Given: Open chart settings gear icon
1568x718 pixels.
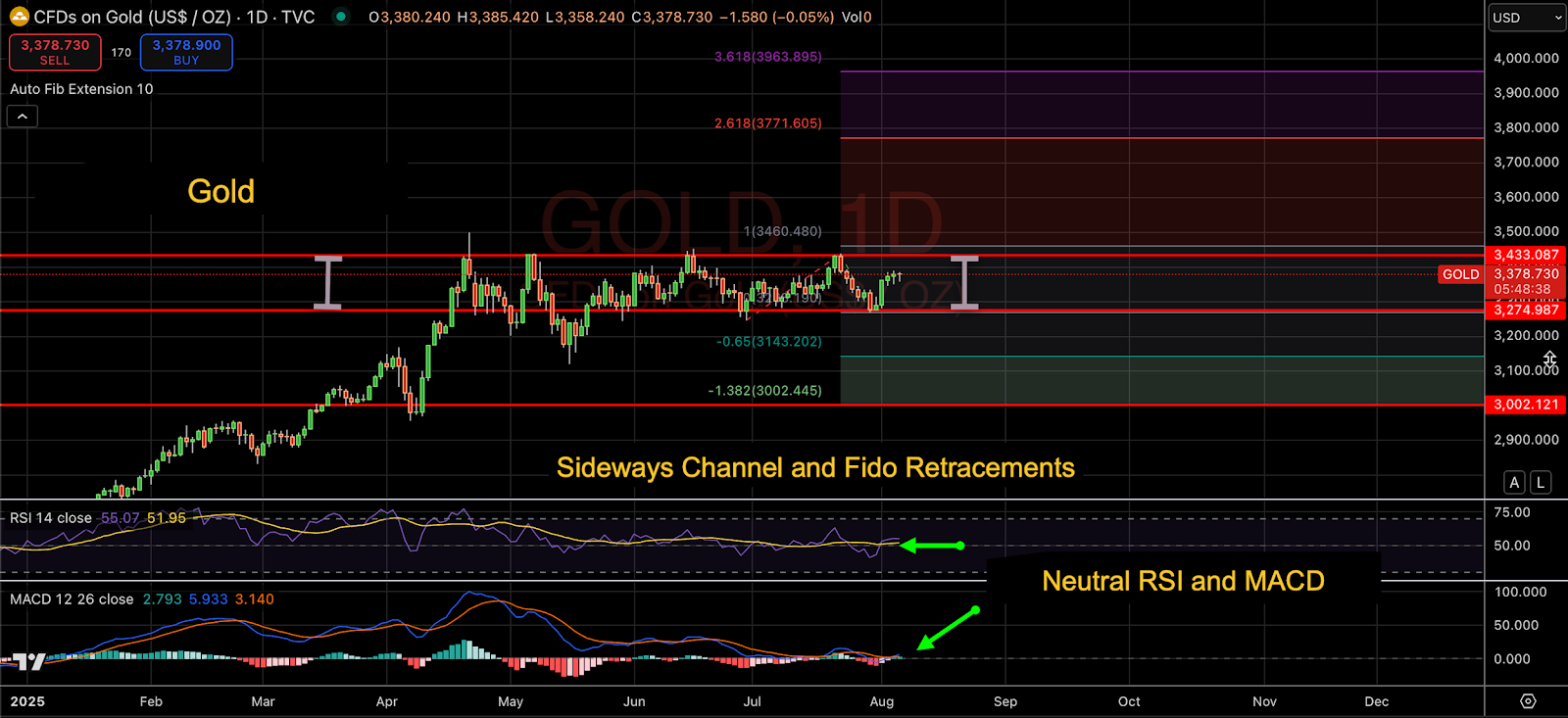Looking at the screenshot, I should (1528, 701).
